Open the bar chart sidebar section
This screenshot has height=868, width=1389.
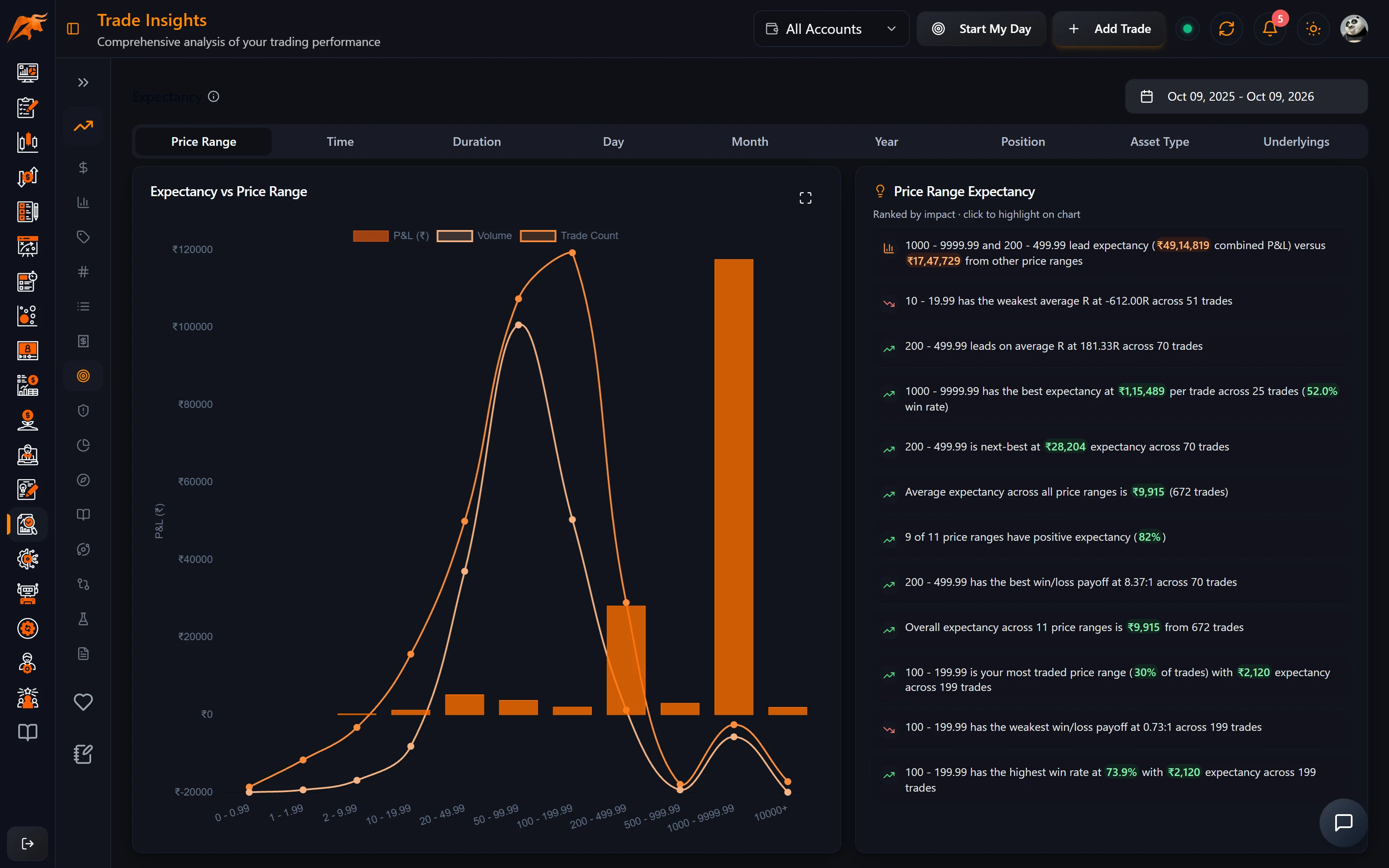(x=83, y=202)
